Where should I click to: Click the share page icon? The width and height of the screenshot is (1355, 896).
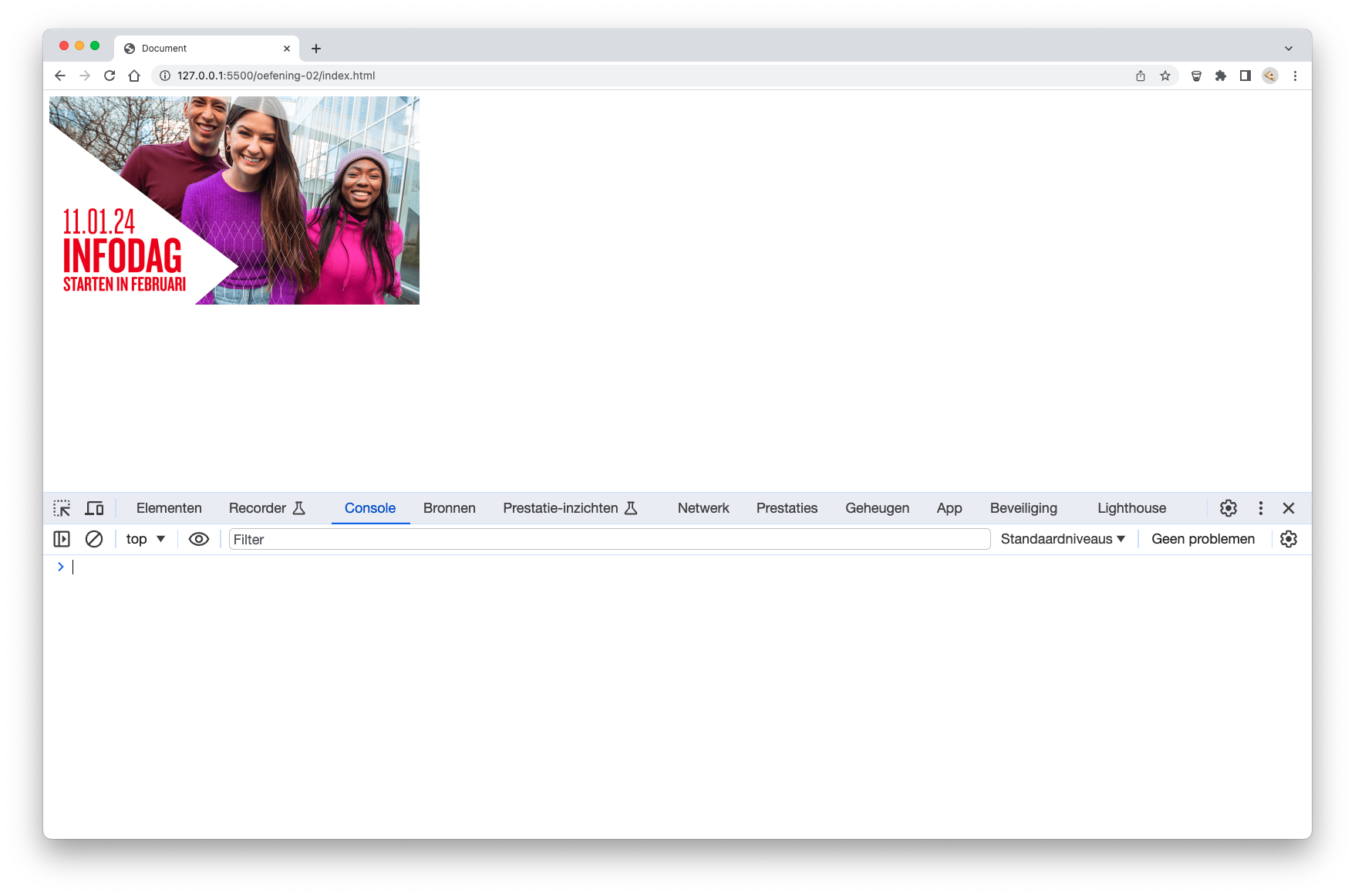click(1141, 76)
